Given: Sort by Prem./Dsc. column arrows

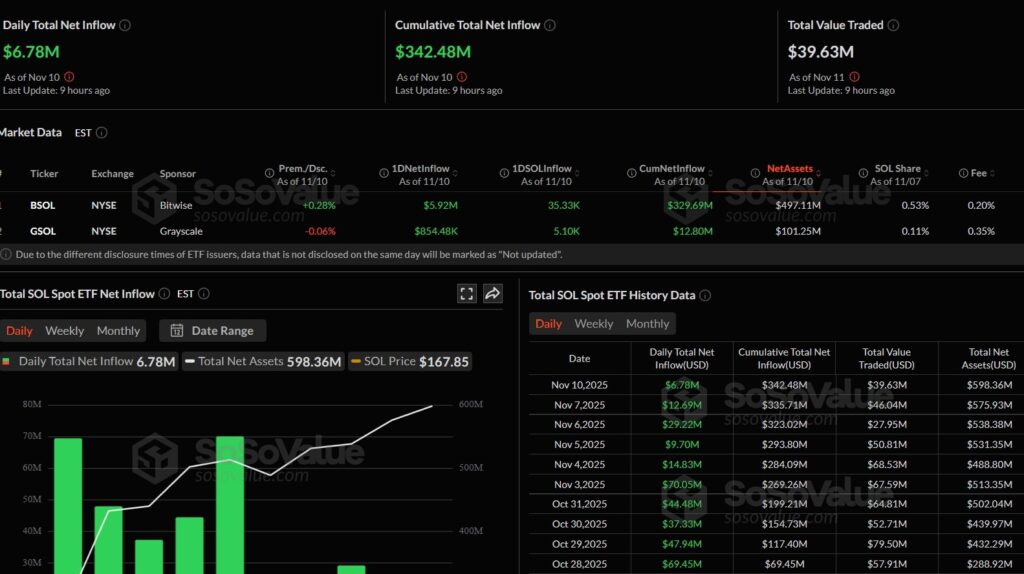Looking at the screenshot, I should (333, 173).
